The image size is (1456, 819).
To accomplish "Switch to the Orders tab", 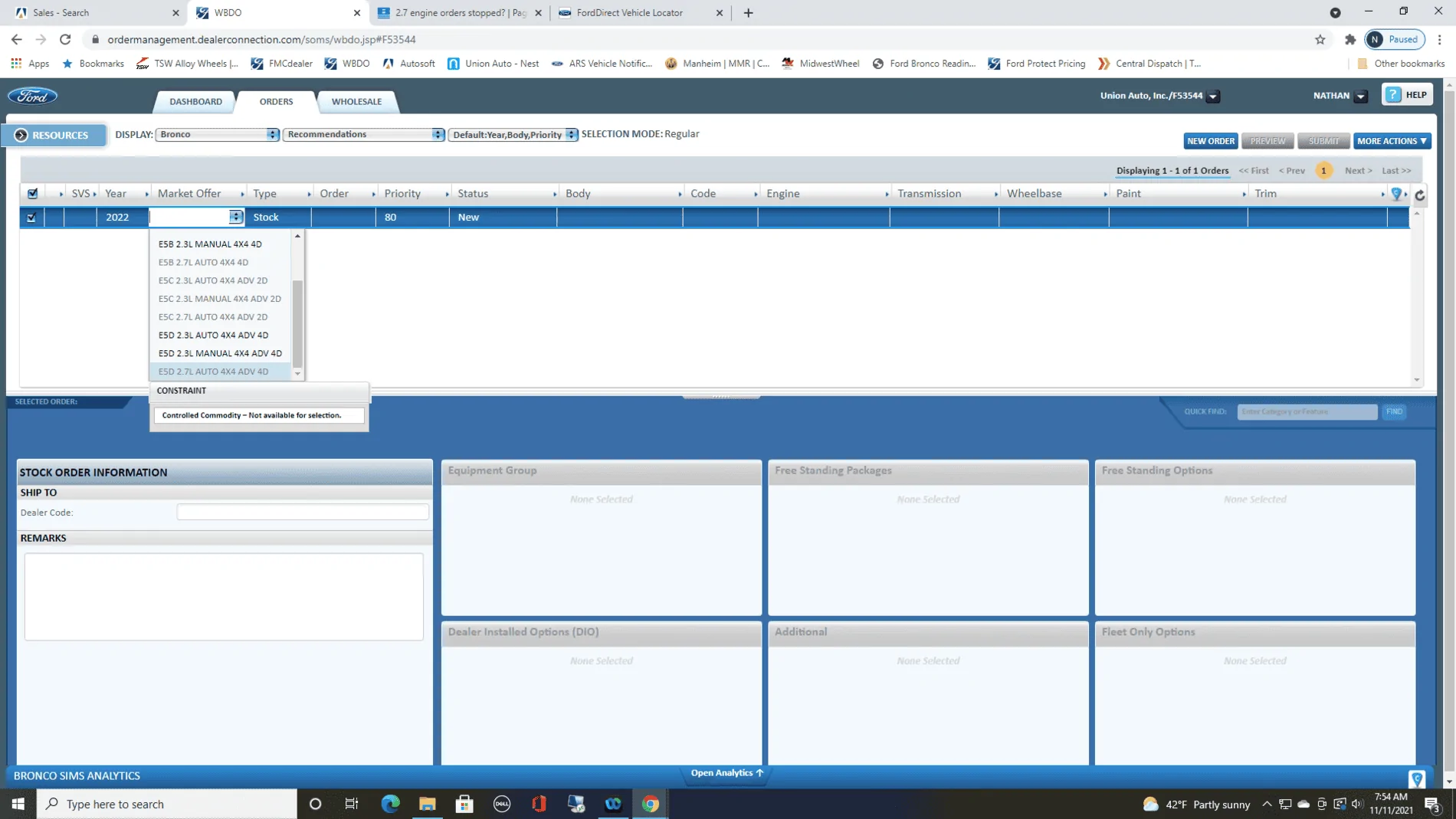I will coord(276,101).
